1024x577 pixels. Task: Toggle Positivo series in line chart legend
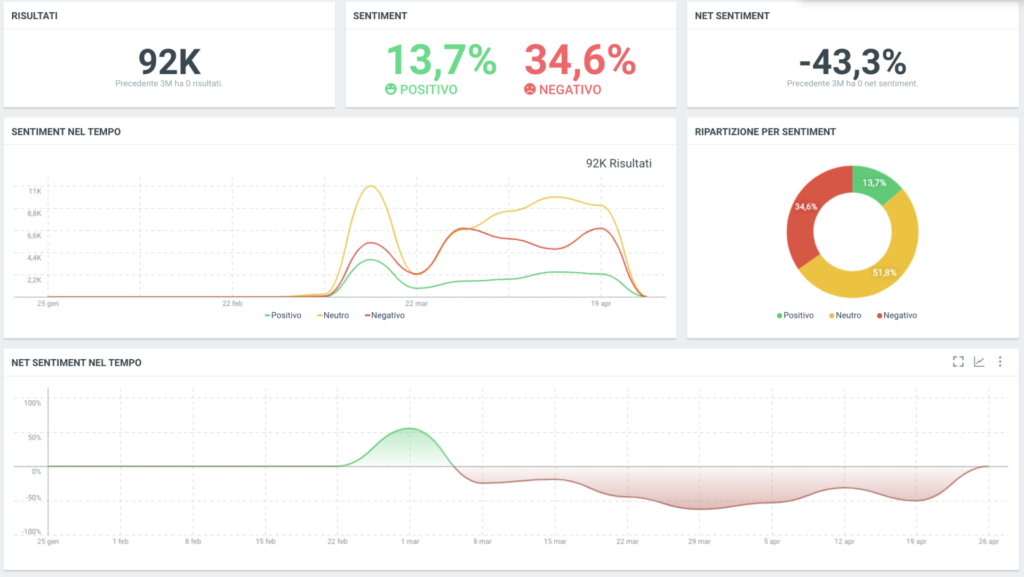283,315
